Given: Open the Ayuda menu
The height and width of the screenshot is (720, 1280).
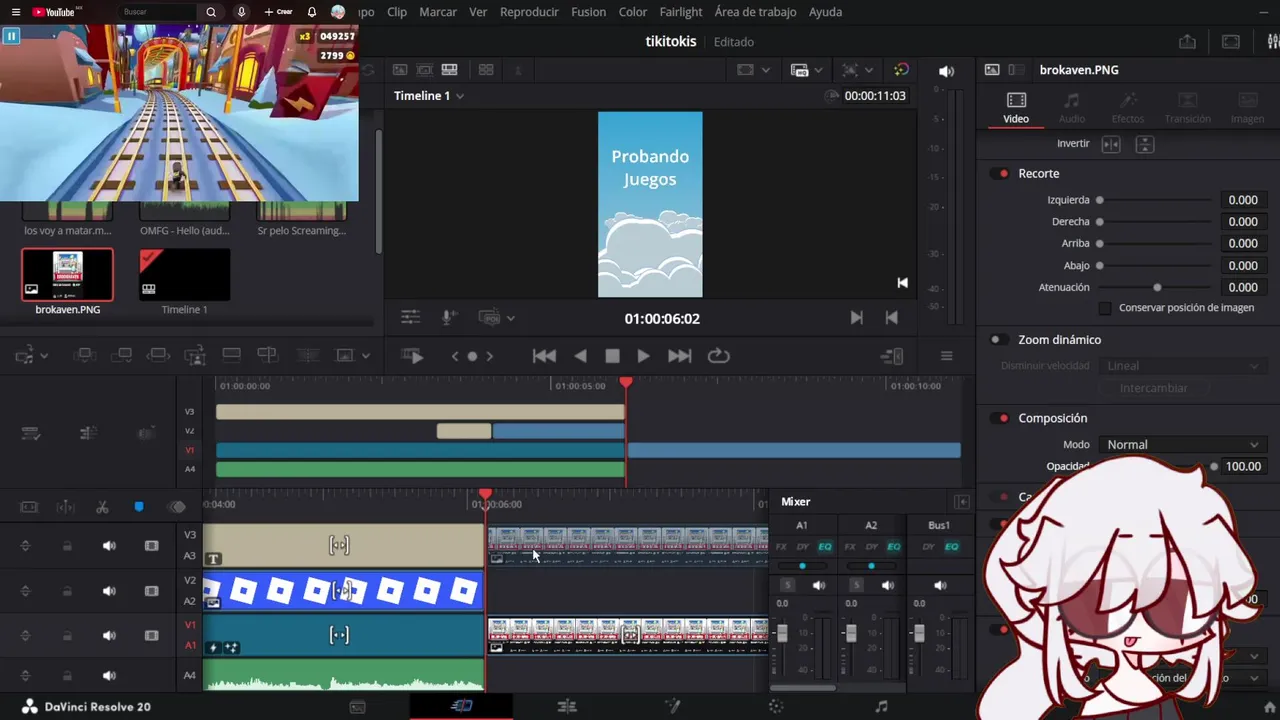Looking at the screenshot, I should click(x=825, y=12).
